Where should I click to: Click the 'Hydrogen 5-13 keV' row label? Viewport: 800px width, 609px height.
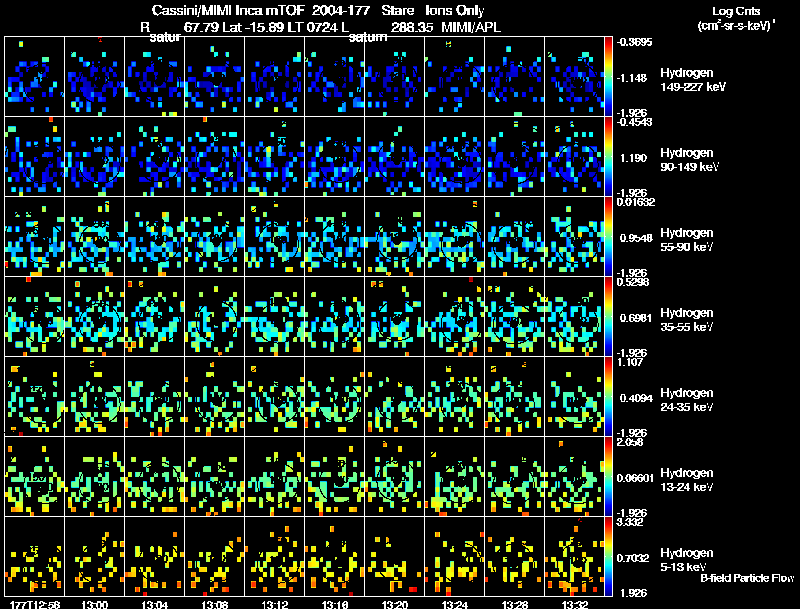click(687, 560)
